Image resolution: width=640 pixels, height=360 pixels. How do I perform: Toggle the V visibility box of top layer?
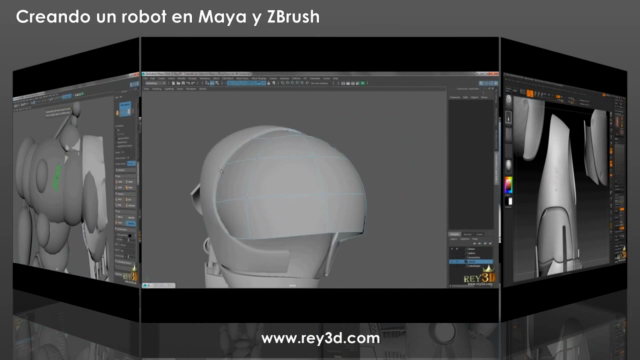click(452, 249)
